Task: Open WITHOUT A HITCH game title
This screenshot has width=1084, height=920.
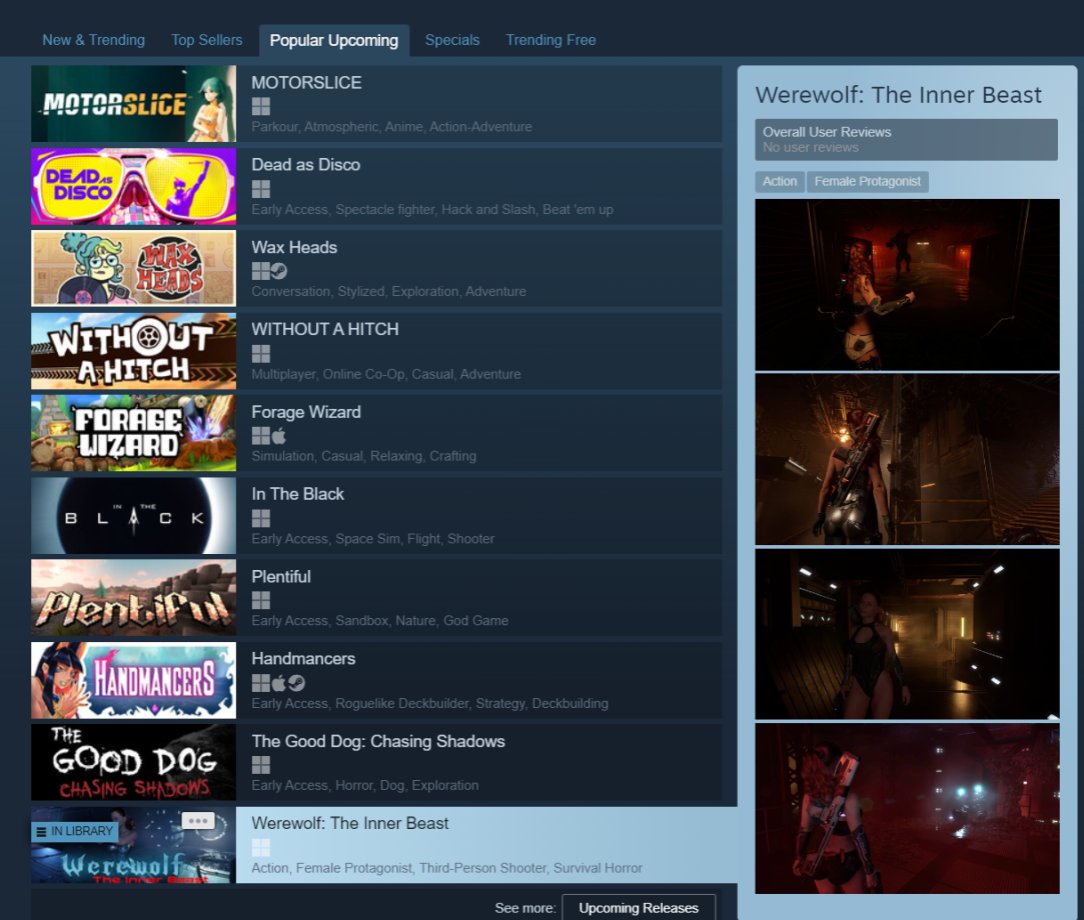Action: (325, 329)
